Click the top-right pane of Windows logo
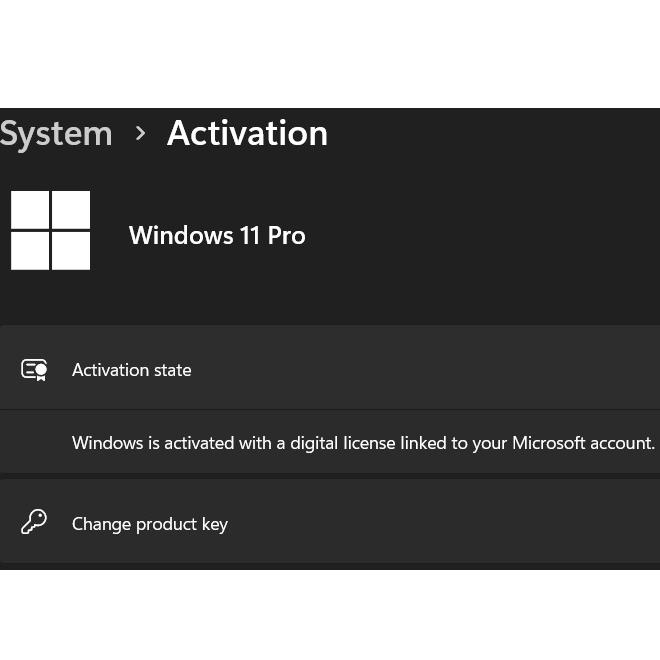Viewport: 660px width, 660px height. click(x=71, y=211)
